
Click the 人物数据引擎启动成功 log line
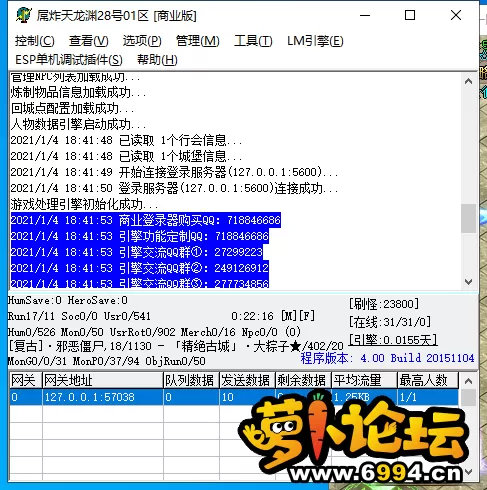point(78,125)
